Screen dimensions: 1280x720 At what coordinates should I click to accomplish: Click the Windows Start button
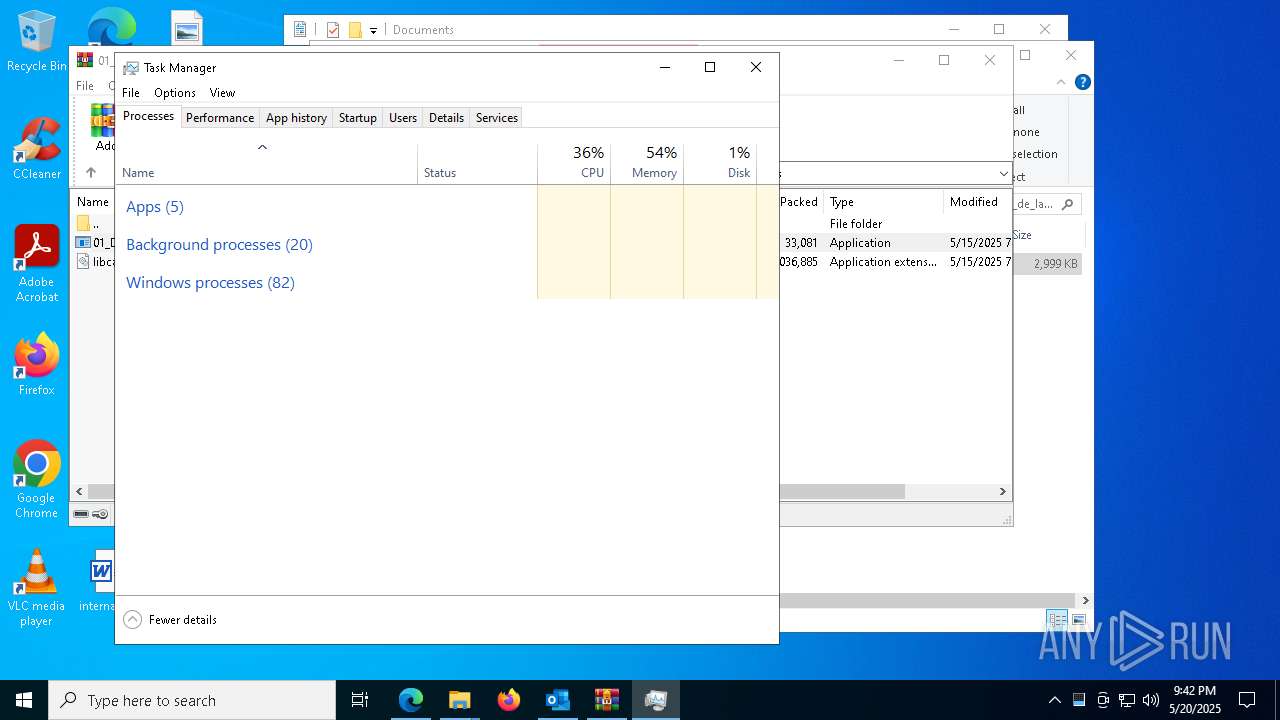24,700
